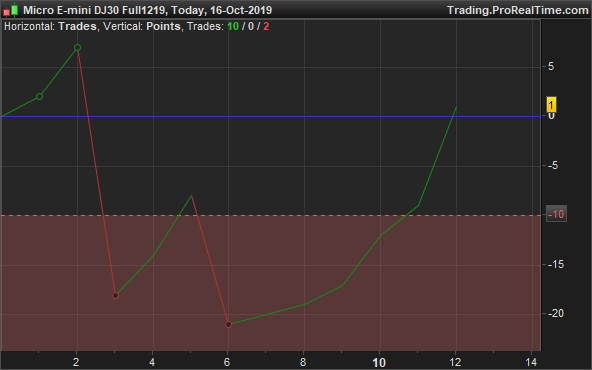The image size is (592, 370).
Task: Click the yellow current value label 1
Action: click(x=551, y=105)
